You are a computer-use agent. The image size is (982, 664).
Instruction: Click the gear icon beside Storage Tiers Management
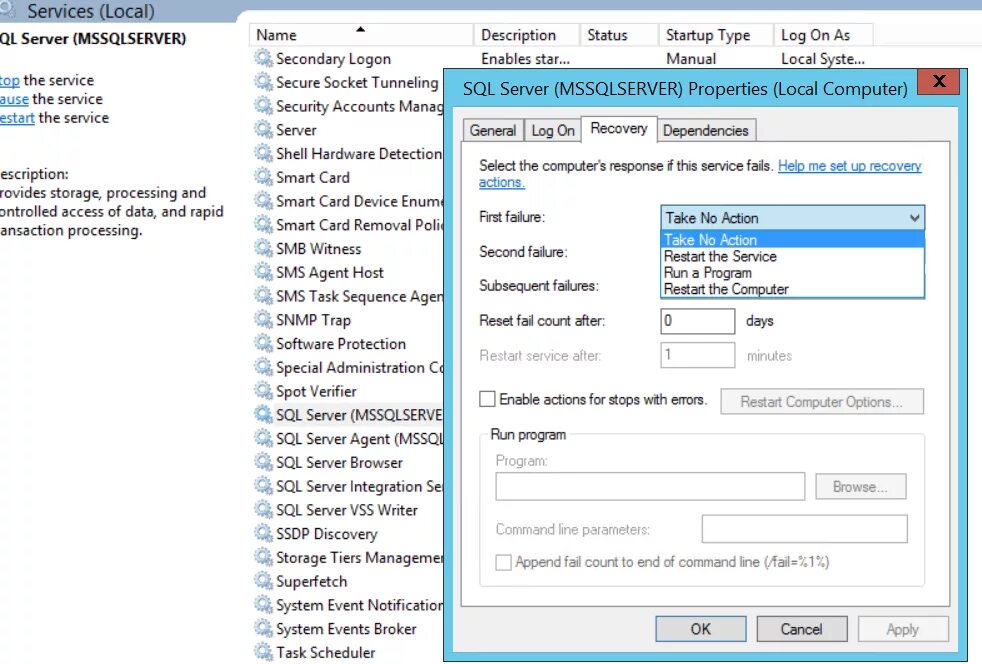click(263, 558)
